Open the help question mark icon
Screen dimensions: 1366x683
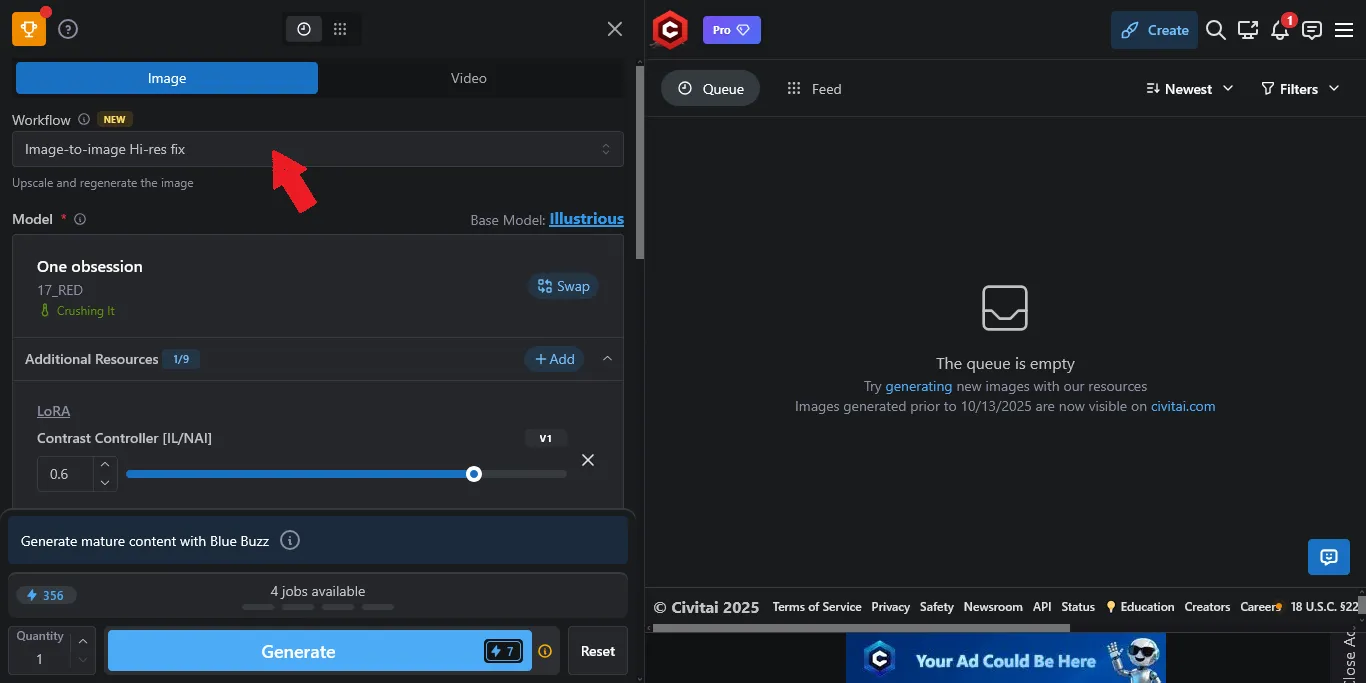[68, 29]
